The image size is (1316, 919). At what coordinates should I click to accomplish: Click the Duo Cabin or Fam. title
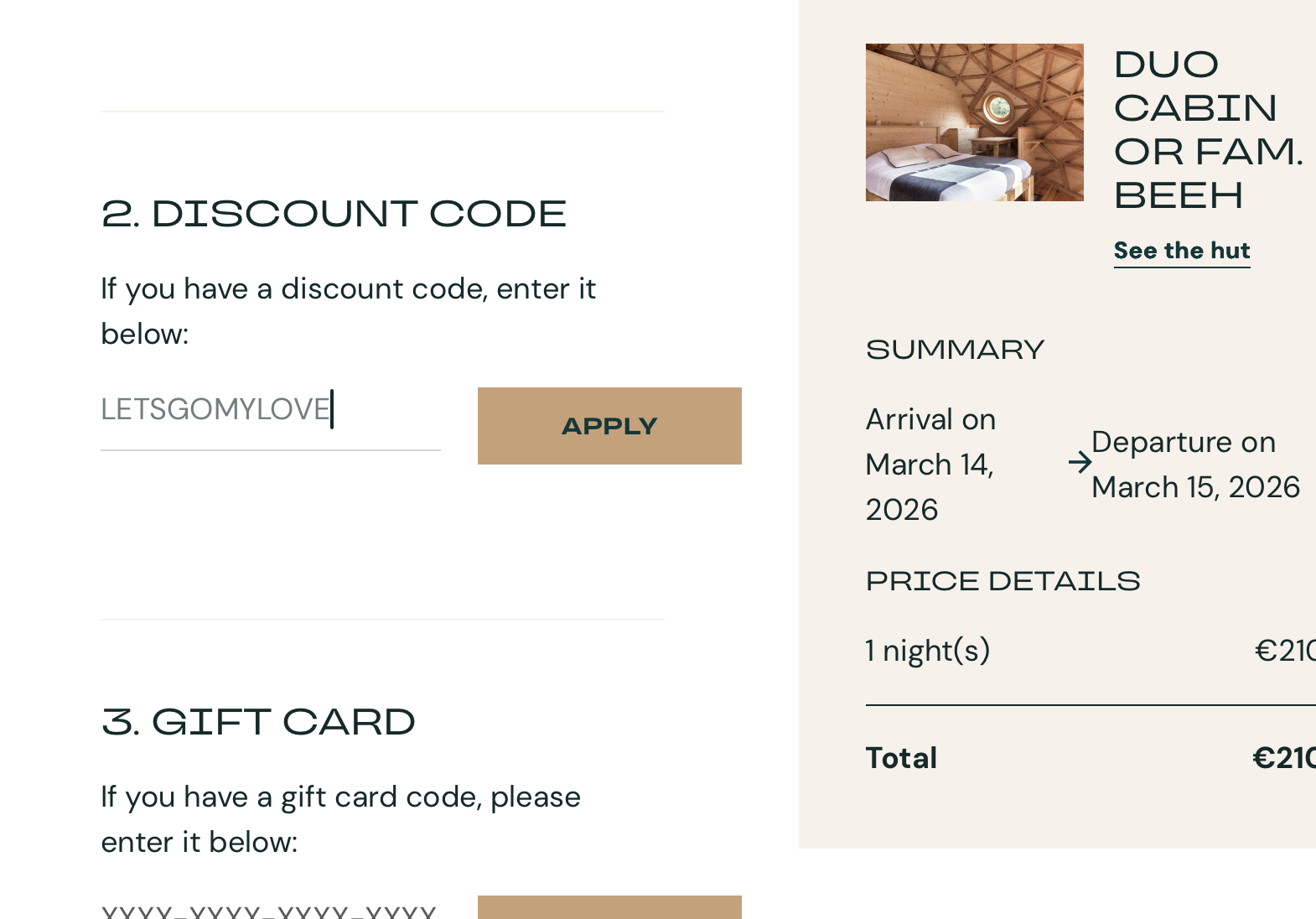click(x=1207, y=130)
